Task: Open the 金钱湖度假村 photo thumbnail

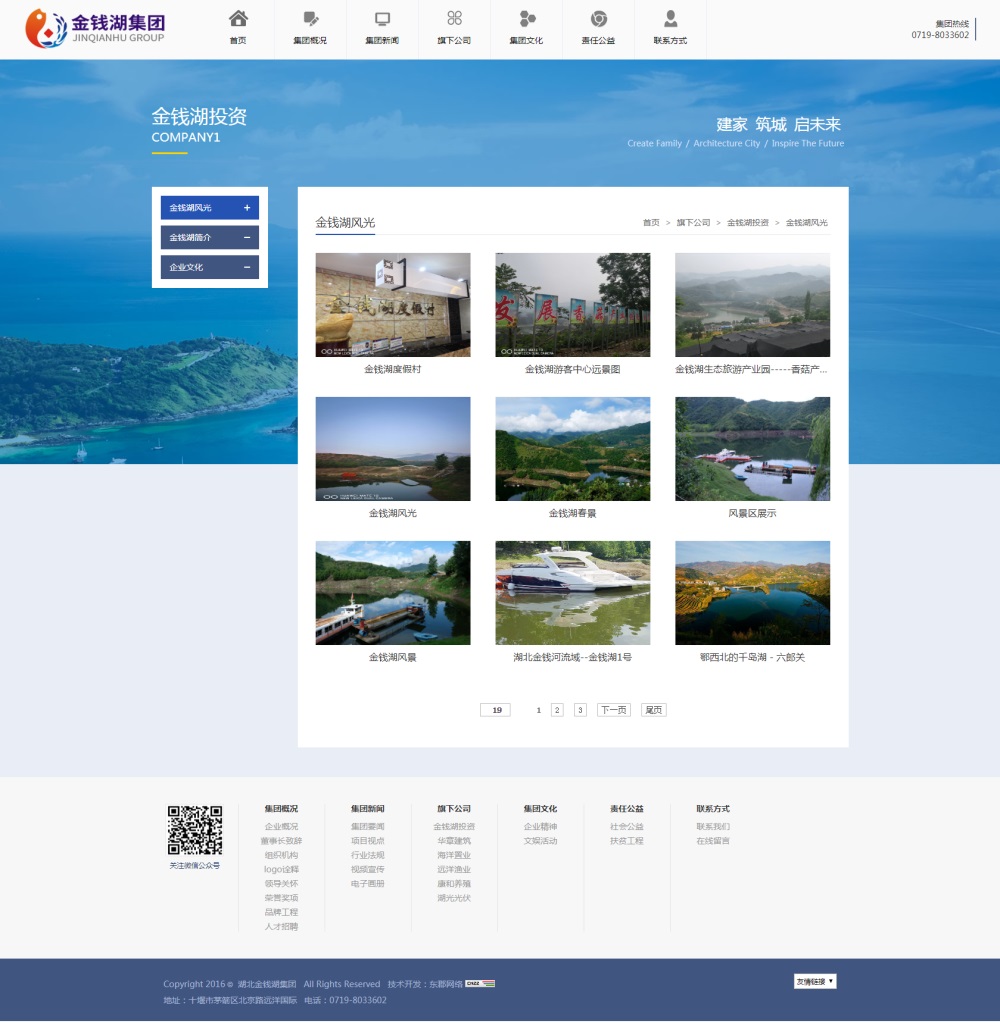Action: (393, 305)
